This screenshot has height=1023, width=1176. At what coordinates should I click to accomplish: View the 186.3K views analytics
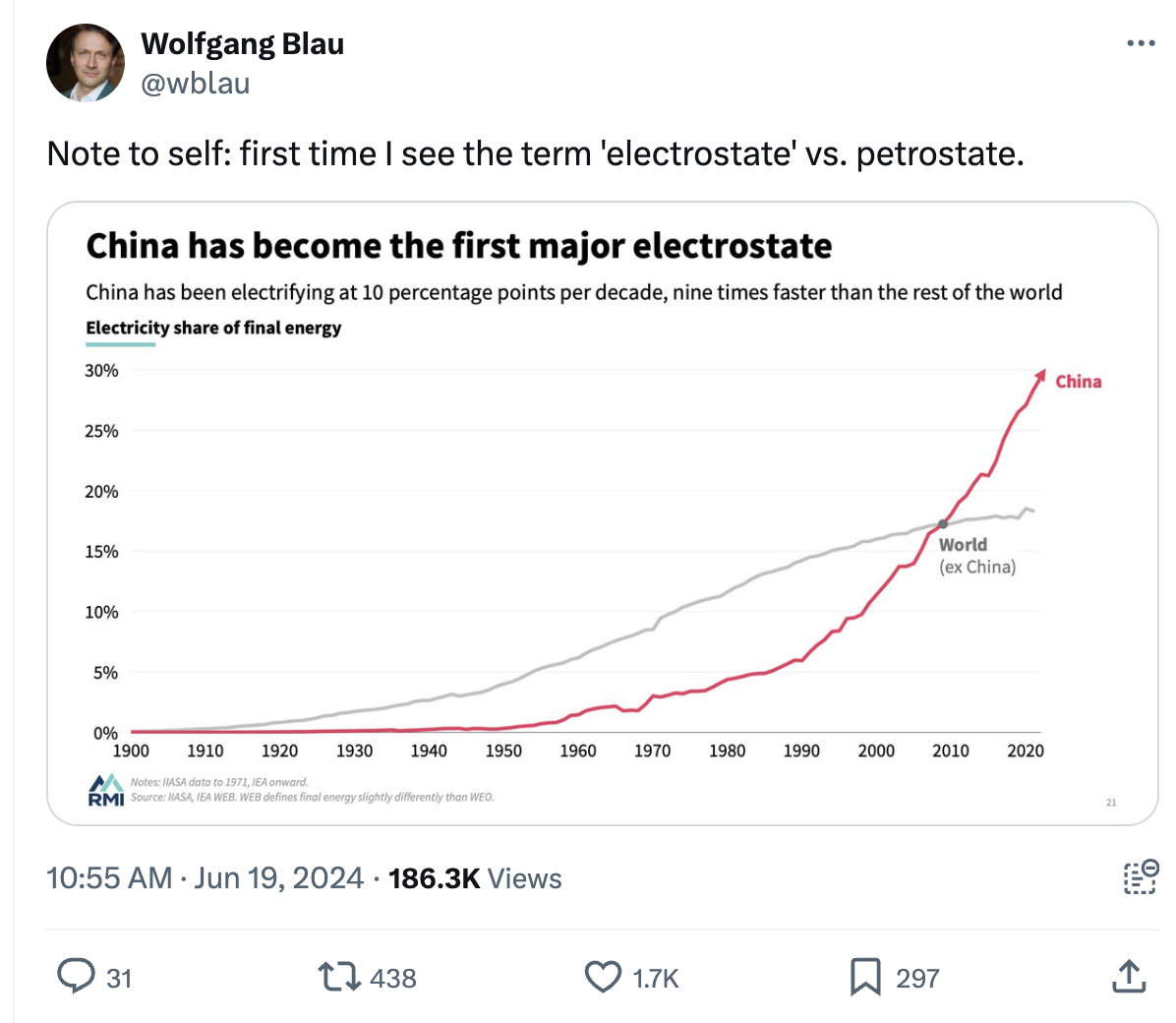tap(474, 877)
